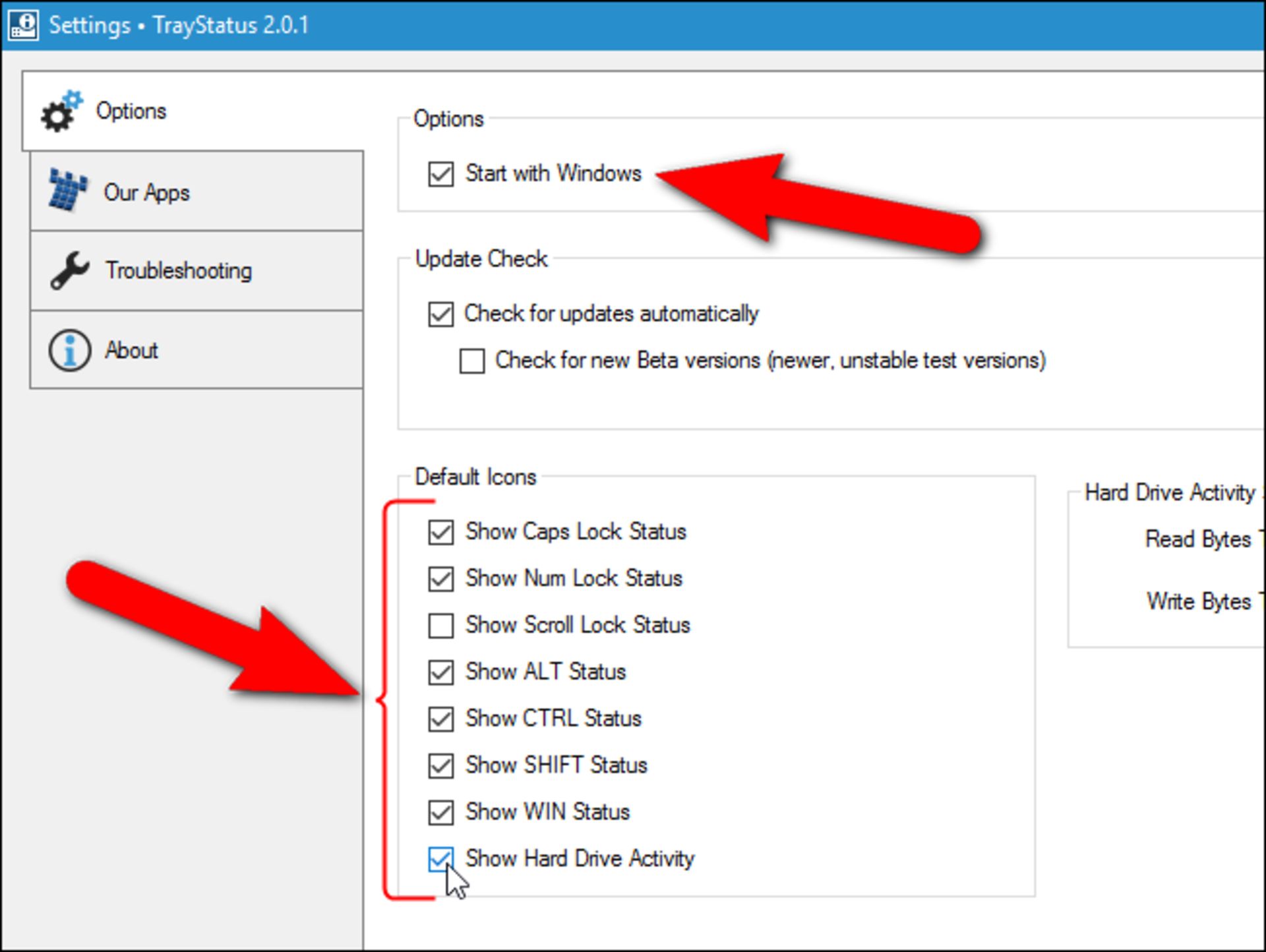Disable Show WIN Status
This screenshot has width=1266, height=952.
[440, 813]
